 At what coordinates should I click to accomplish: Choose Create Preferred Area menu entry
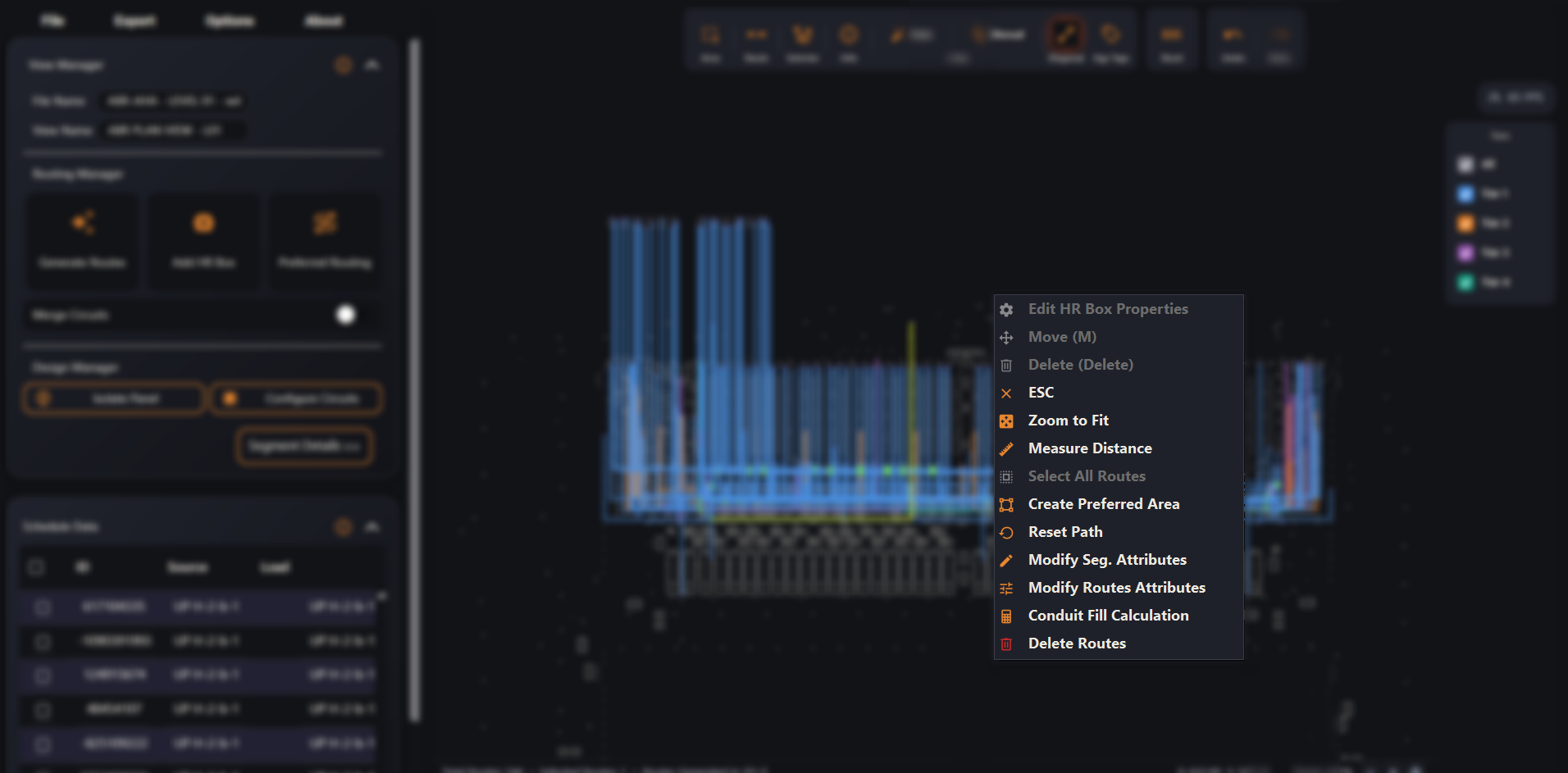coord(1119,504)
